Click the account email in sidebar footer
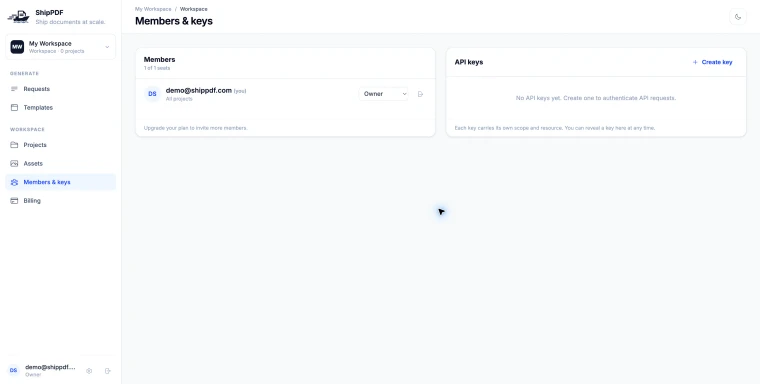Screen dimensions: 760x384 tap(50, 368)
